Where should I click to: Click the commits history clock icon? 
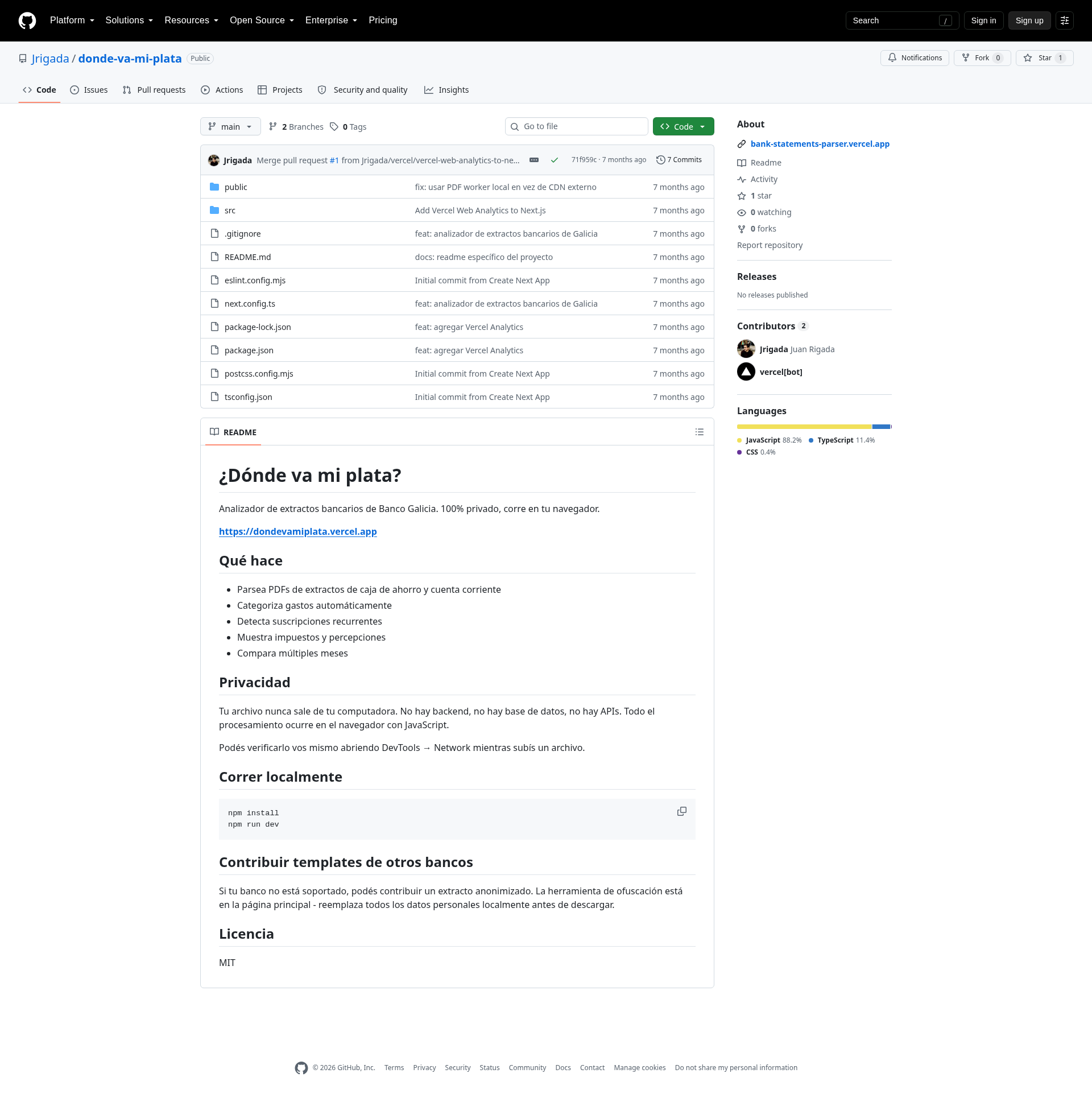tap(661, 160)
